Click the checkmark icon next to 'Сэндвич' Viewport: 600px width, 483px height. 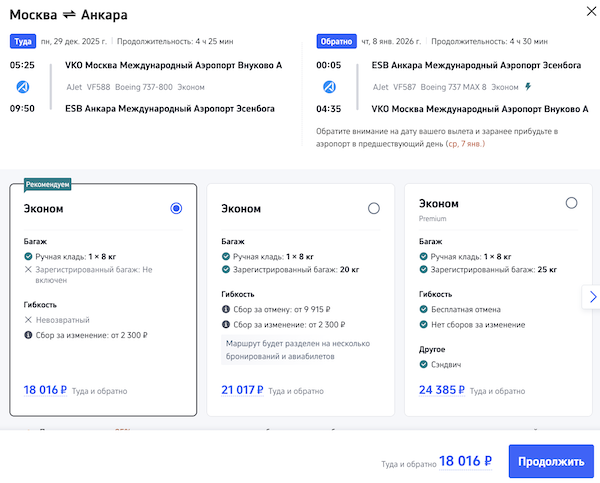pyautogui.click(x=423, y=364)
